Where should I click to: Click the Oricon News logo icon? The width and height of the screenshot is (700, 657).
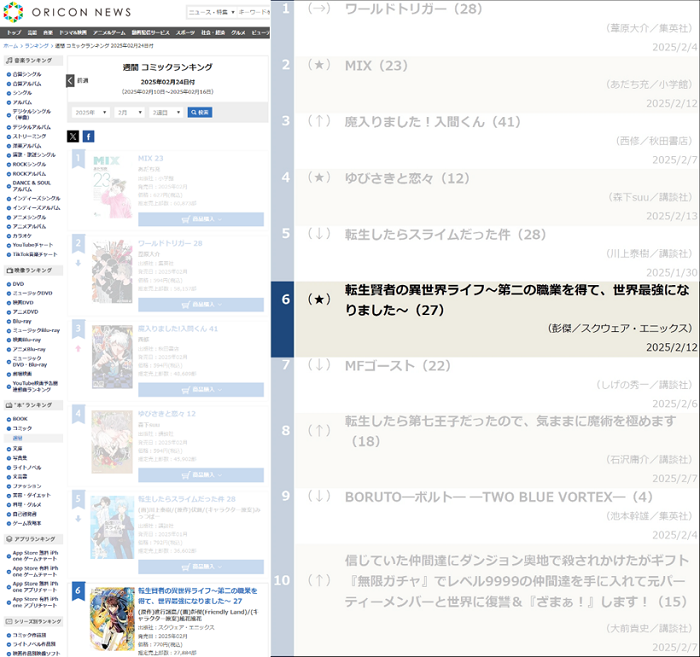click(13, 12)
